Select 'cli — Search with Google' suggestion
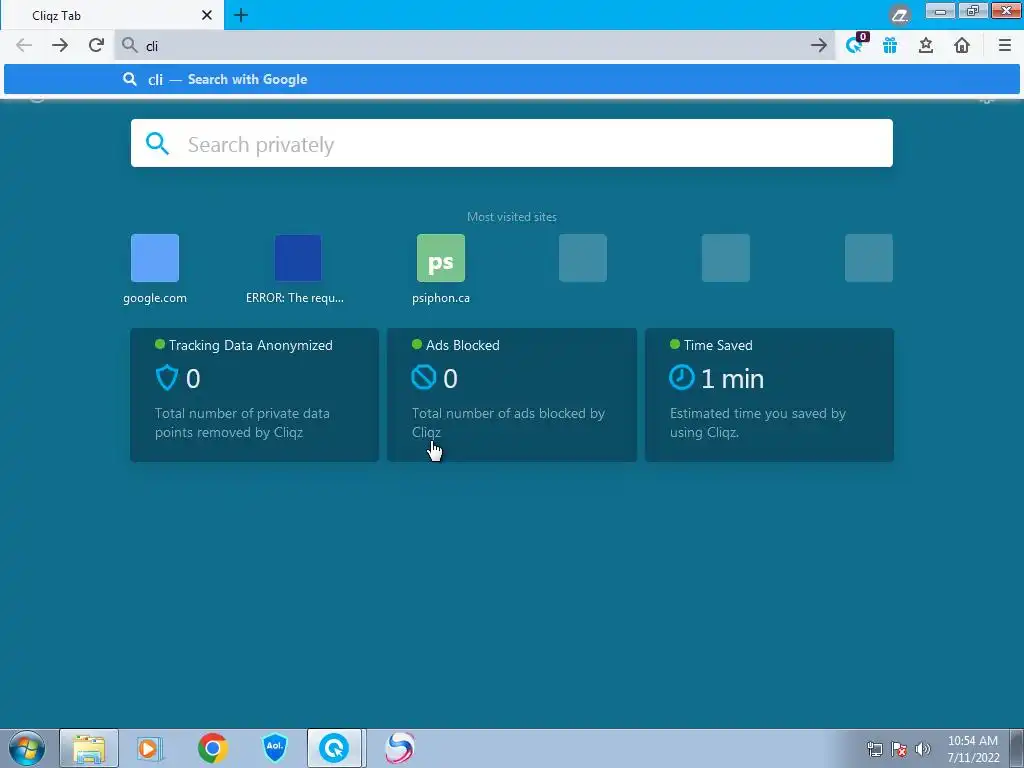The image size is (1024, 768). [512, 80]
